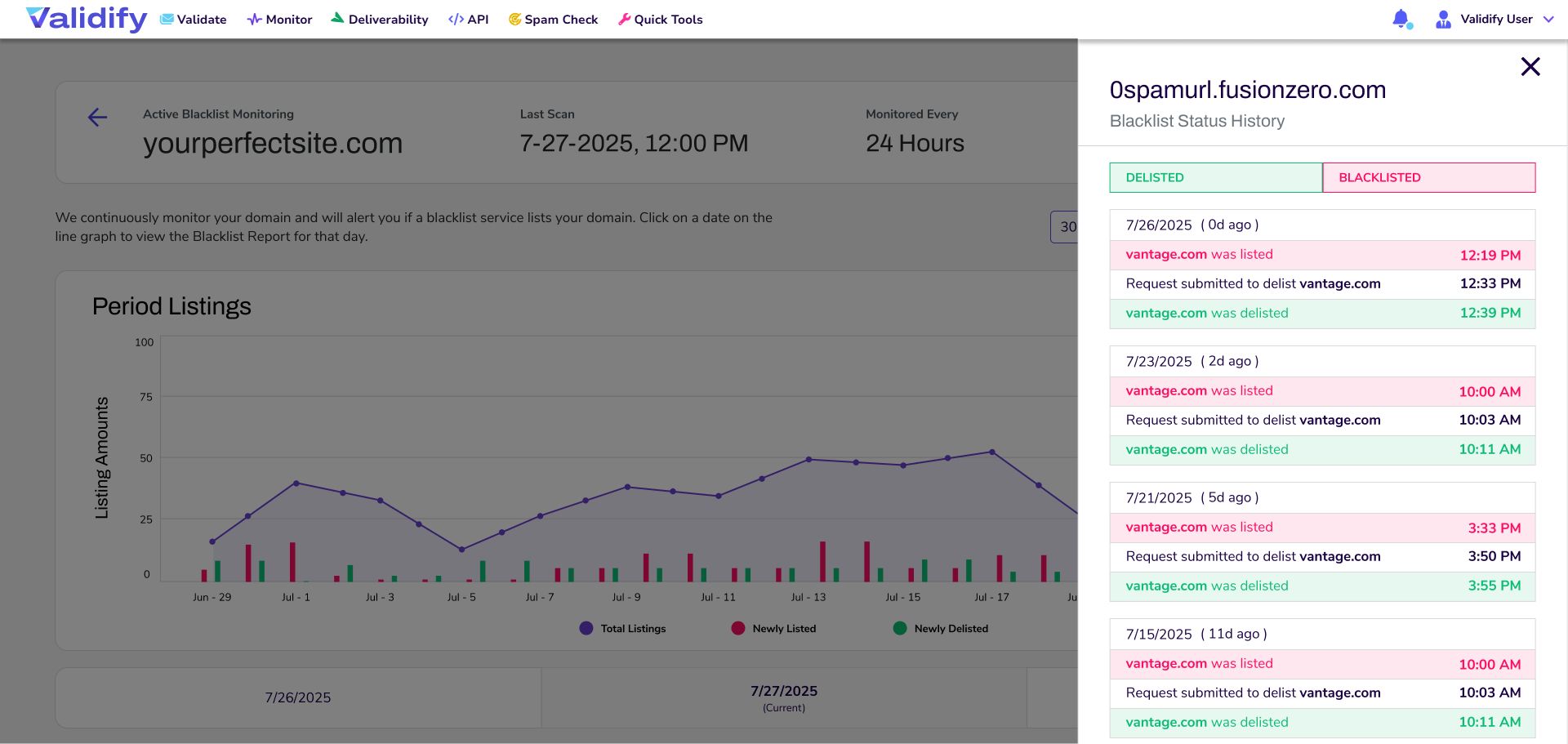The width and height of the screenshot is (1568, 744).
Task: Toggle Total Listings legend series
Action: coord(586,628)
